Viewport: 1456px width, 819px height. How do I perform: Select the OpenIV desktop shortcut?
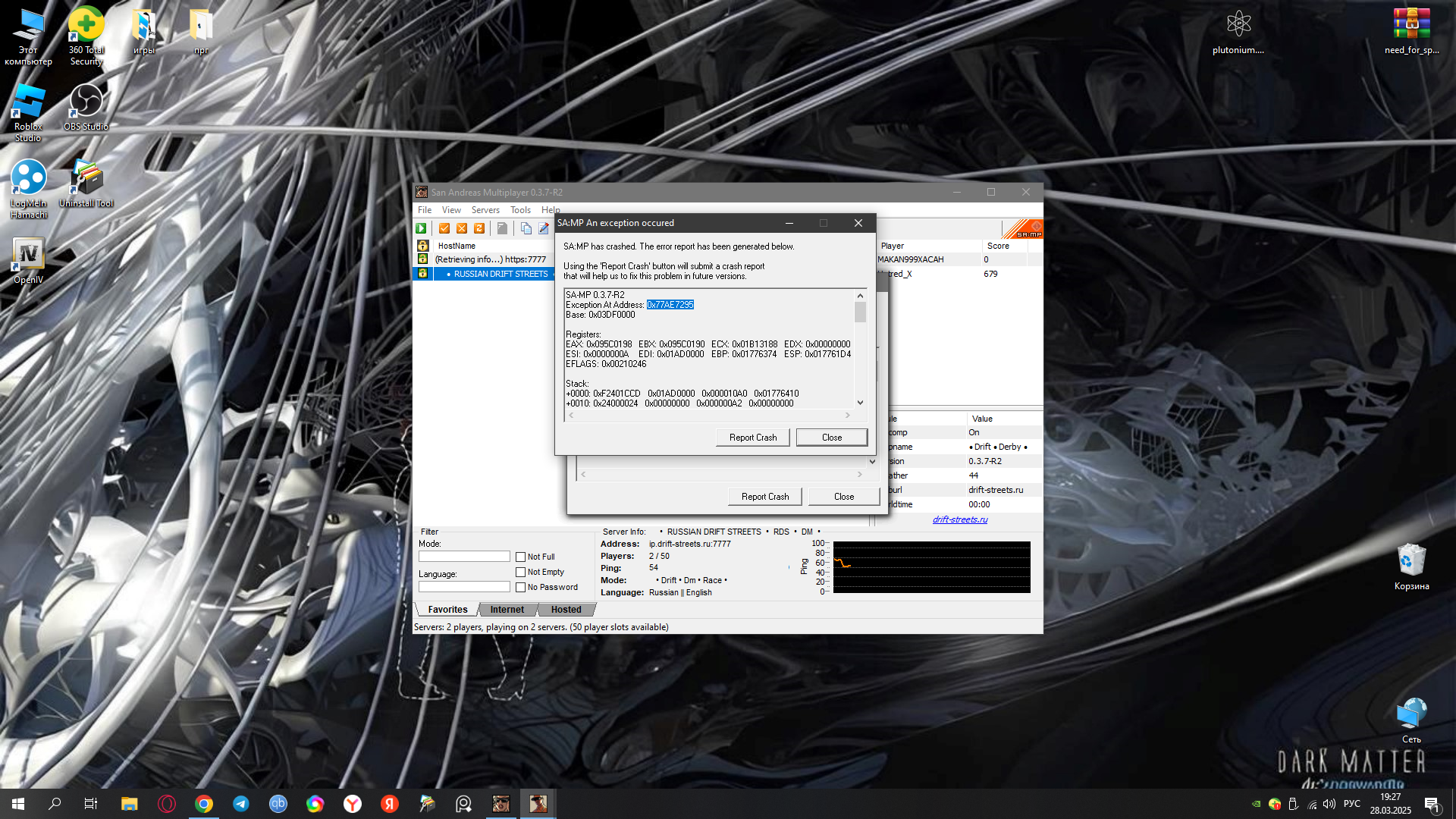click(x=29, y=260)
